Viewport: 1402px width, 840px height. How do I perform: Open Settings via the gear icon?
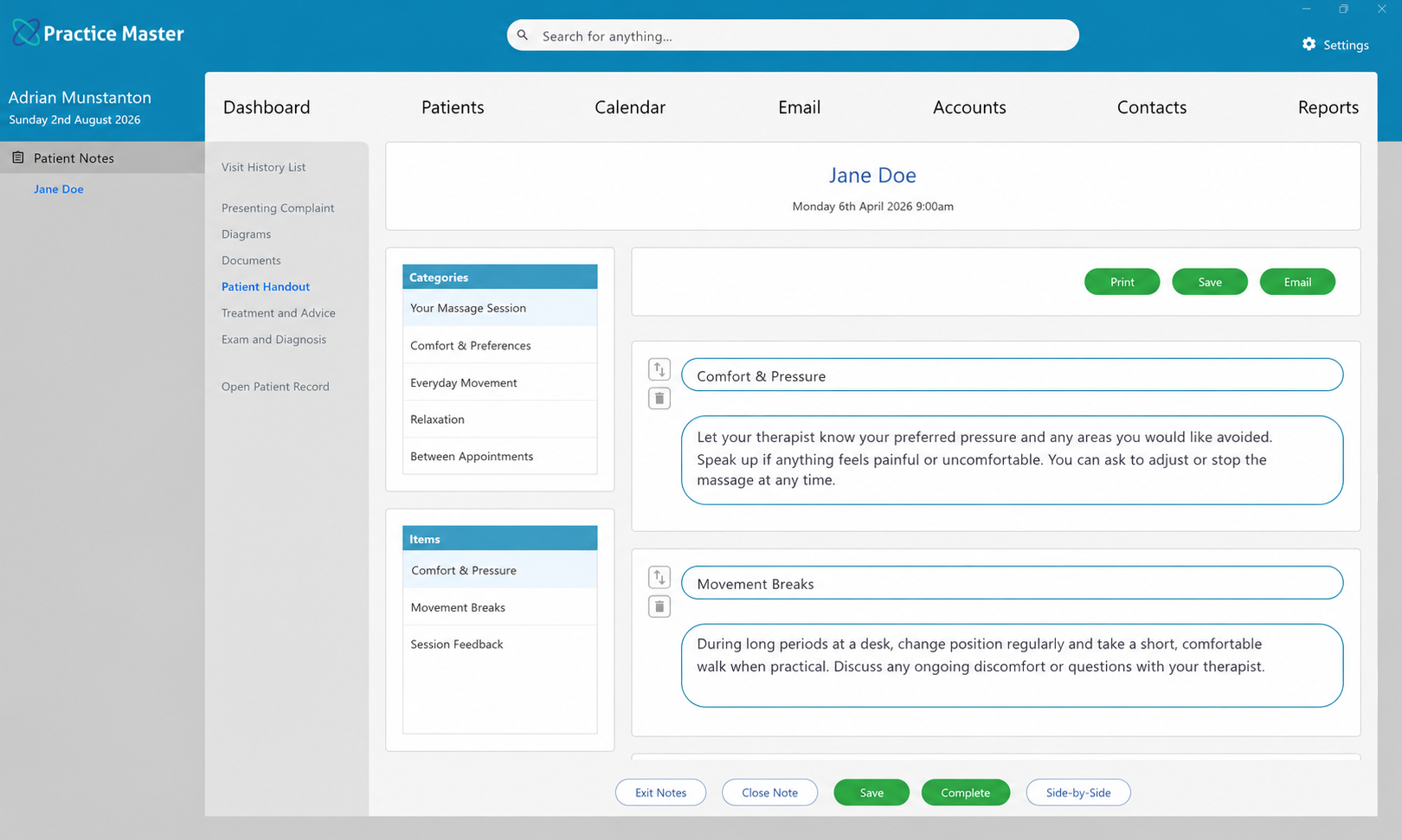pyautogui.click(x=1309, y=44)
